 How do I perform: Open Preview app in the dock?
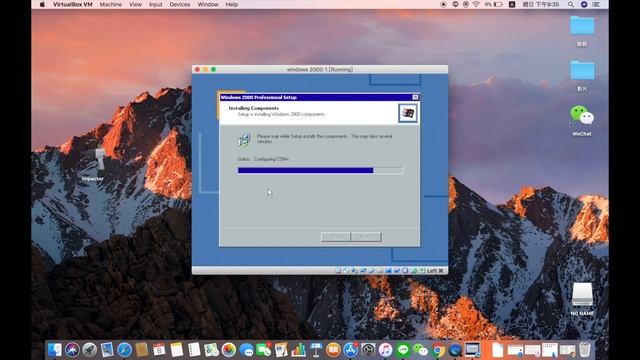pos(107,350)
